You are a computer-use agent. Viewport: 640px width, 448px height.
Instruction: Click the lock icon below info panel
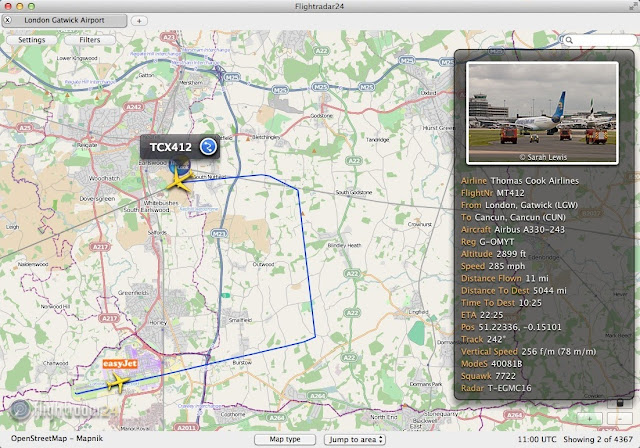point(620,403)
